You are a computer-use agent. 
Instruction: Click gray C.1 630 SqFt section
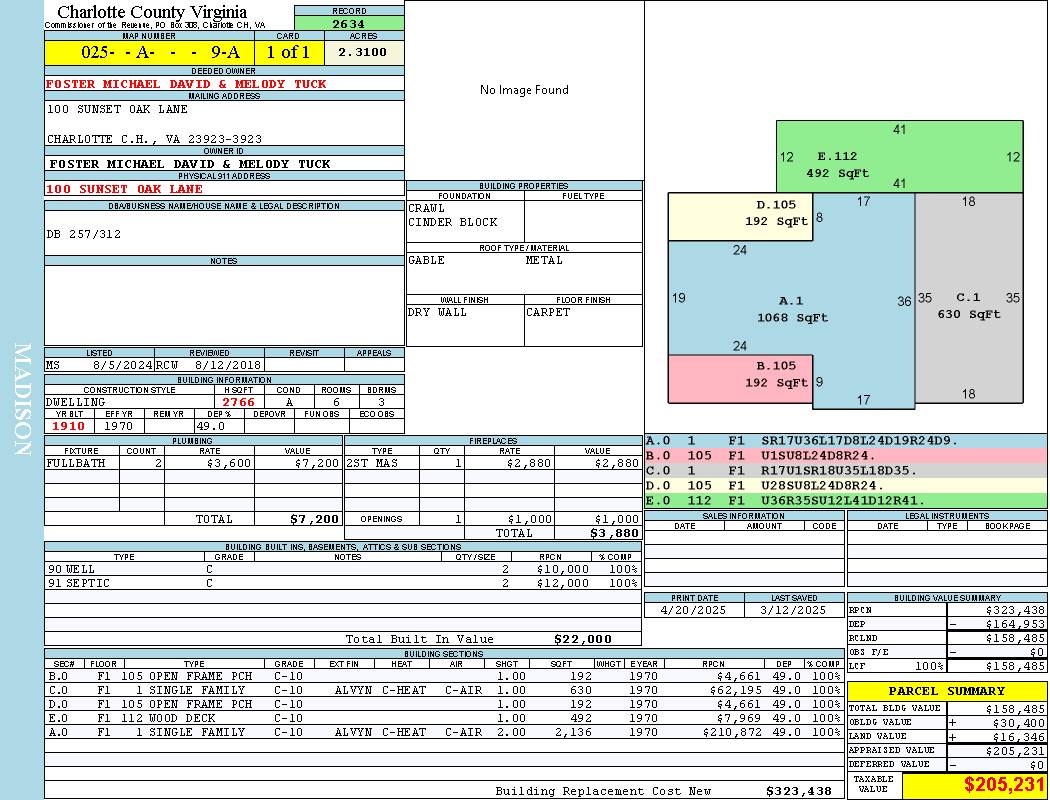coord(969,298)
